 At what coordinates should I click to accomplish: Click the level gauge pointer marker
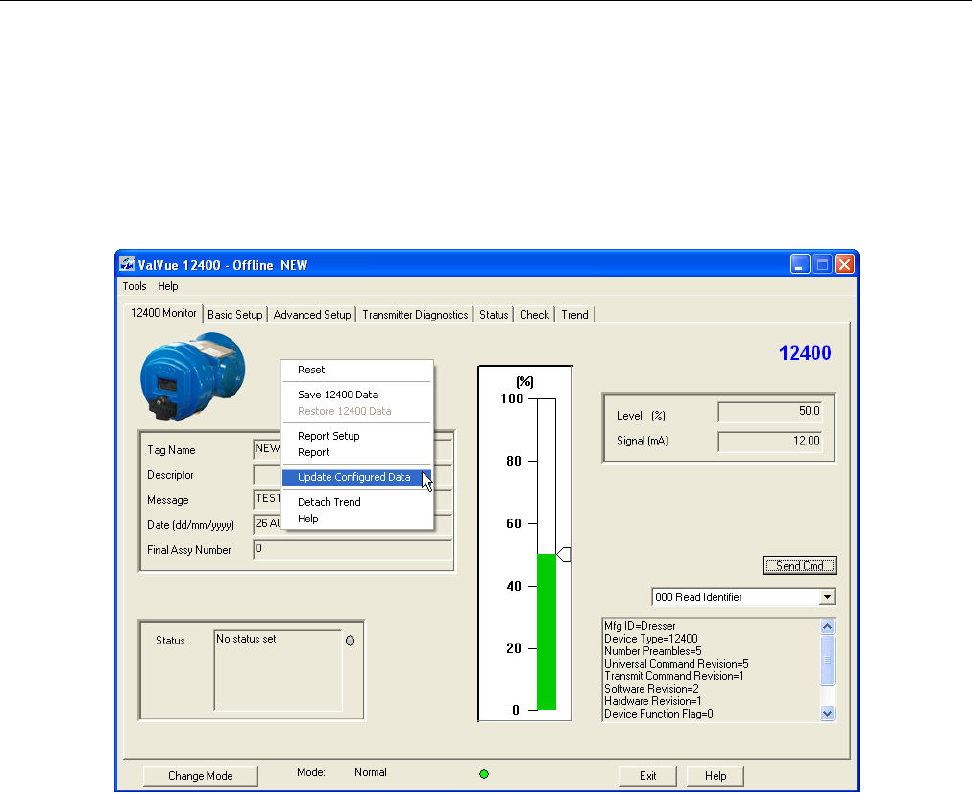563,554
